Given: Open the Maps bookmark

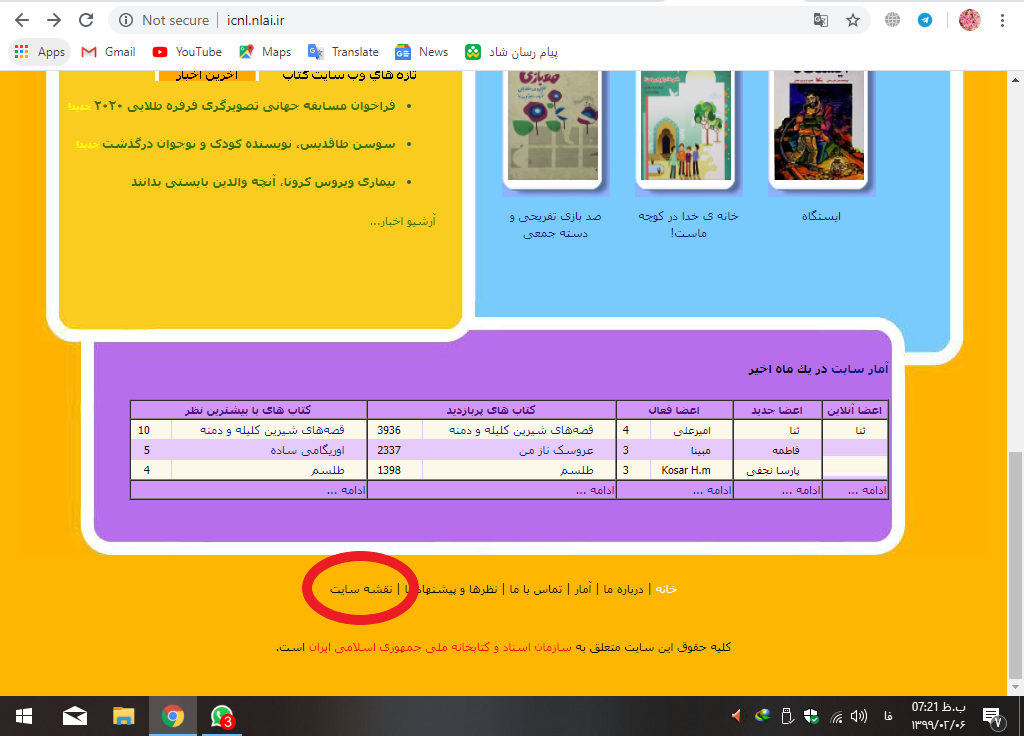Looking at the screenshot, I should coord(265,52).
